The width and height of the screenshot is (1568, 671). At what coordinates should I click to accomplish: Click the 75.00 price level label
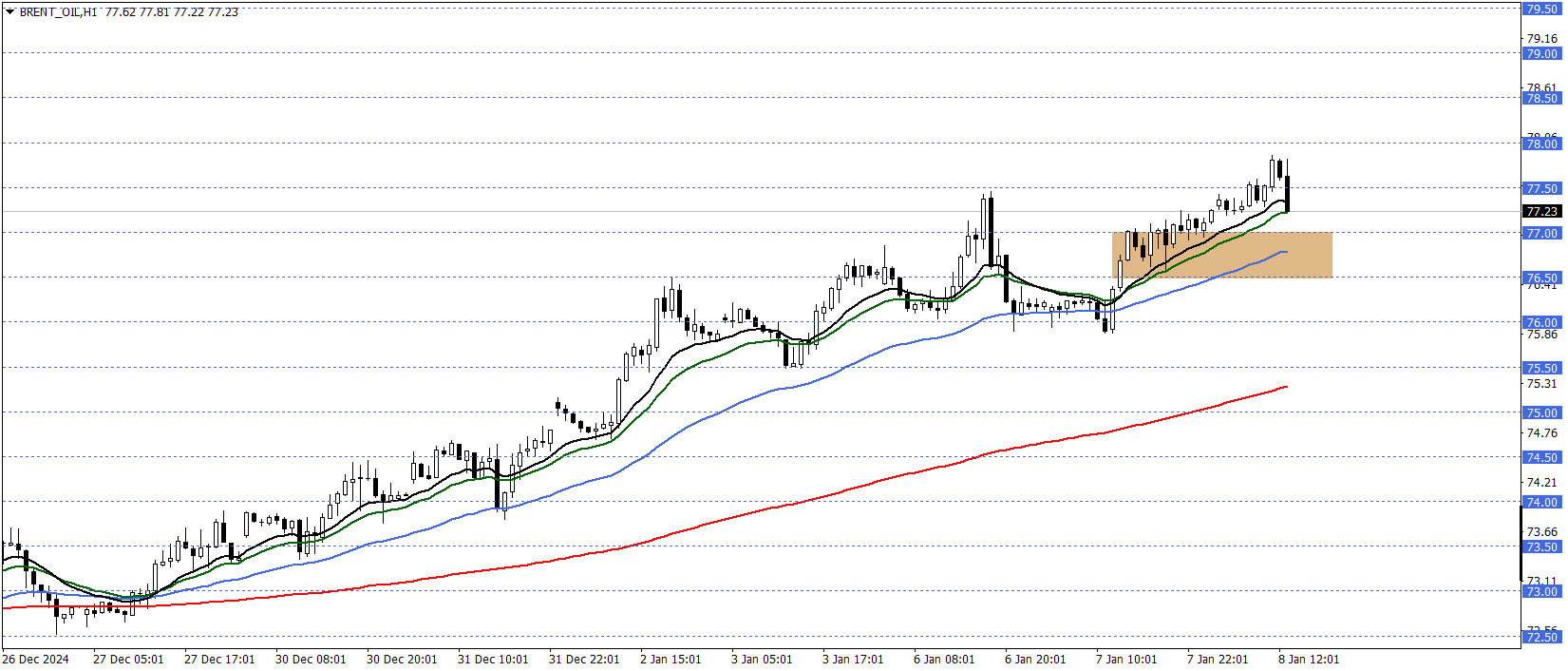click(1541, 412)
